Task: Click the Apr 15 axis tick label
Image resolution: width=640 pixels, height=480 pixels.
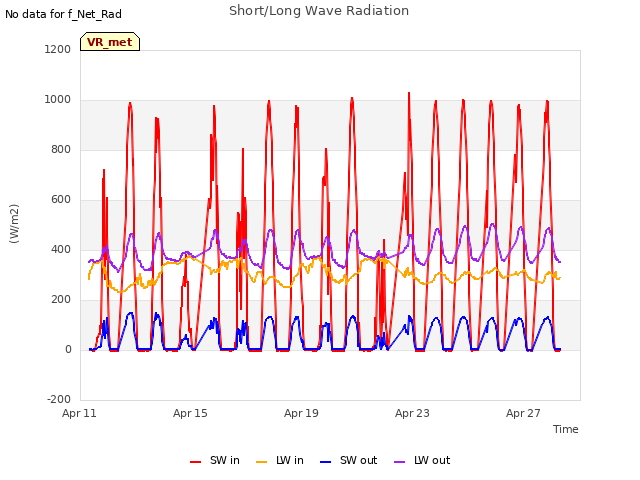Action: (x=190, y=413)
